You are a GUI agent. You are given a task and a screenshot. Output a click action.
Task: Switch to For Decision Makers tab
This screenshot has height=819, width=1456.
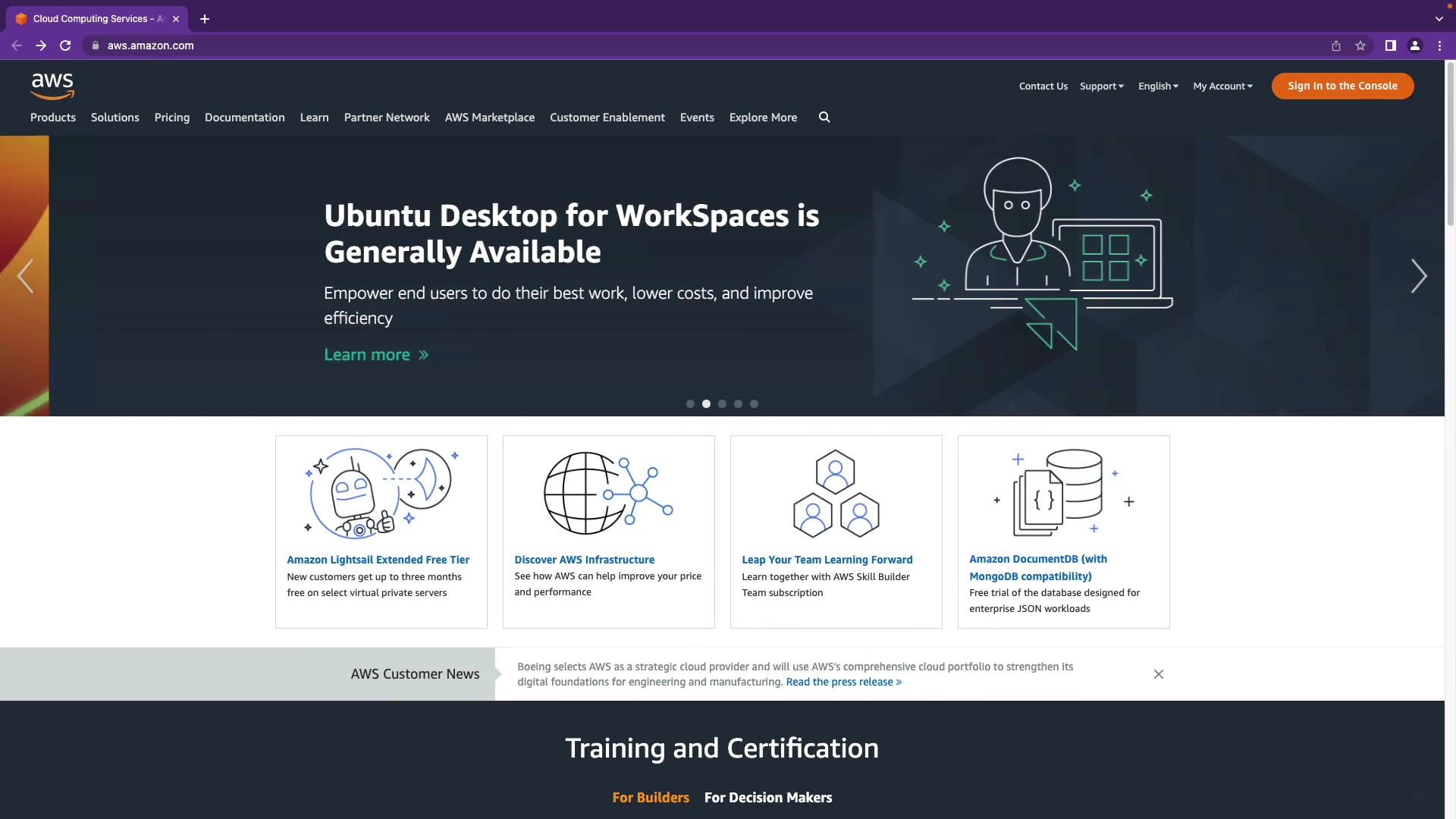pos(767,798)
